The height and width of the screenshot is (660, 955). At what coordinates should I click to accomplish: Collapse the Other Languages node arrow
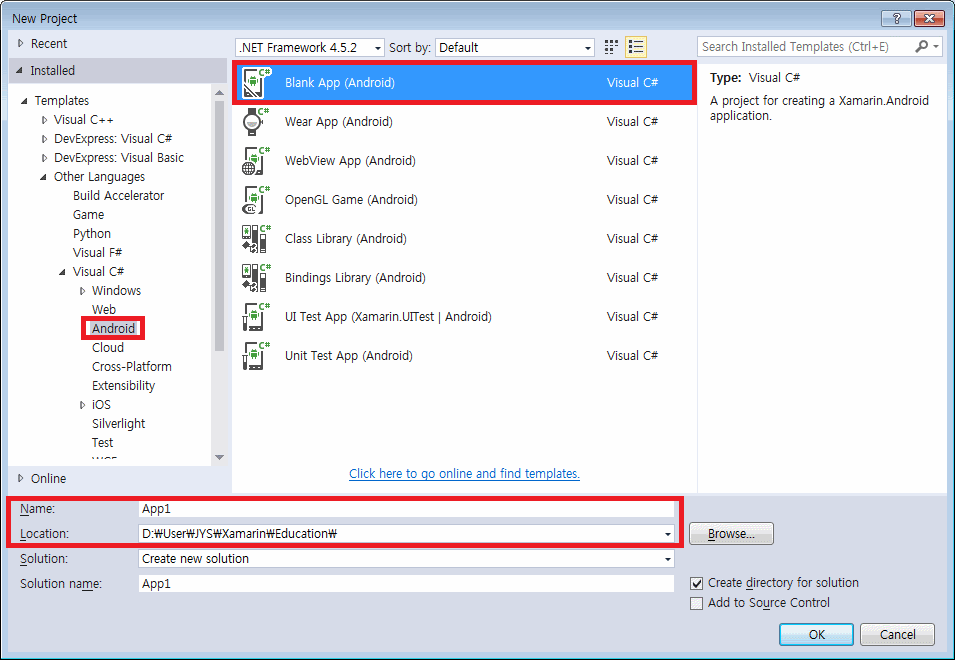tap(43, 177)
